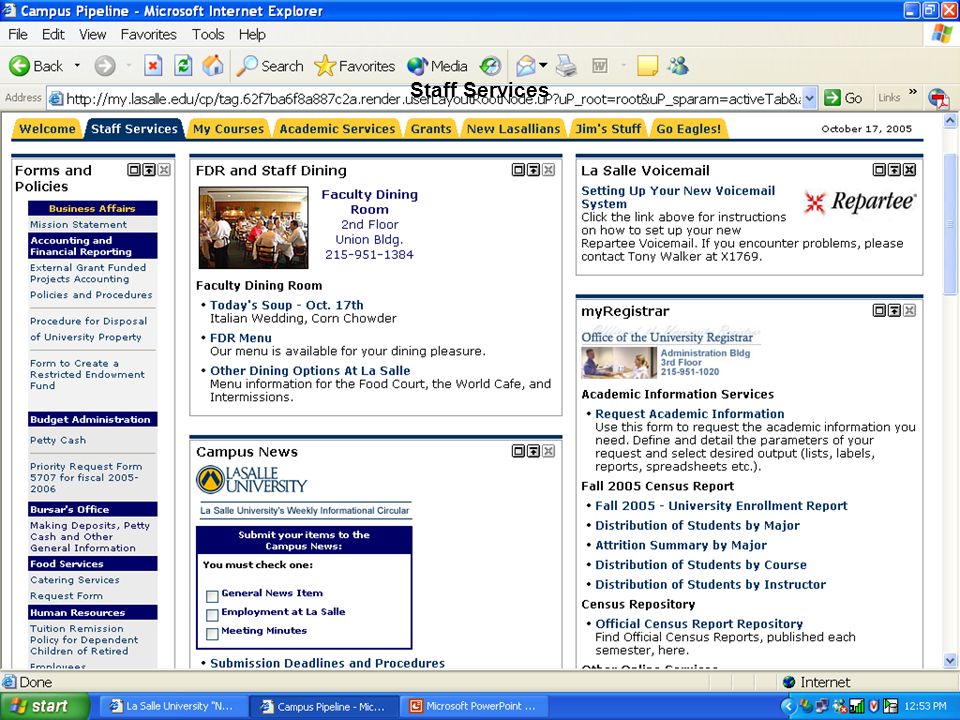Image resolution: width=960 pixels, height=720 pixels.
Task: Open the Tools menu
Action: pyautogui.click(x=208, y=34)
